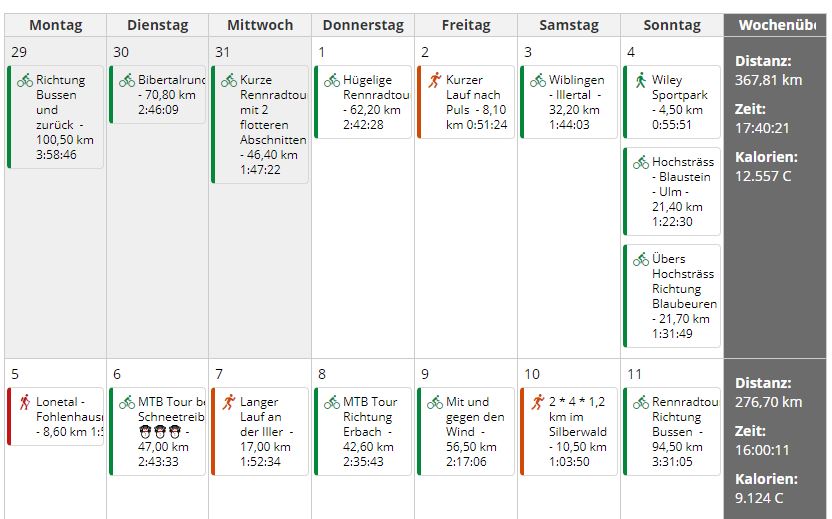Screen dimensions: 832x519
Task: Click the running icon on Langer Lauf an der Iller
Action: tap(229, 402)
